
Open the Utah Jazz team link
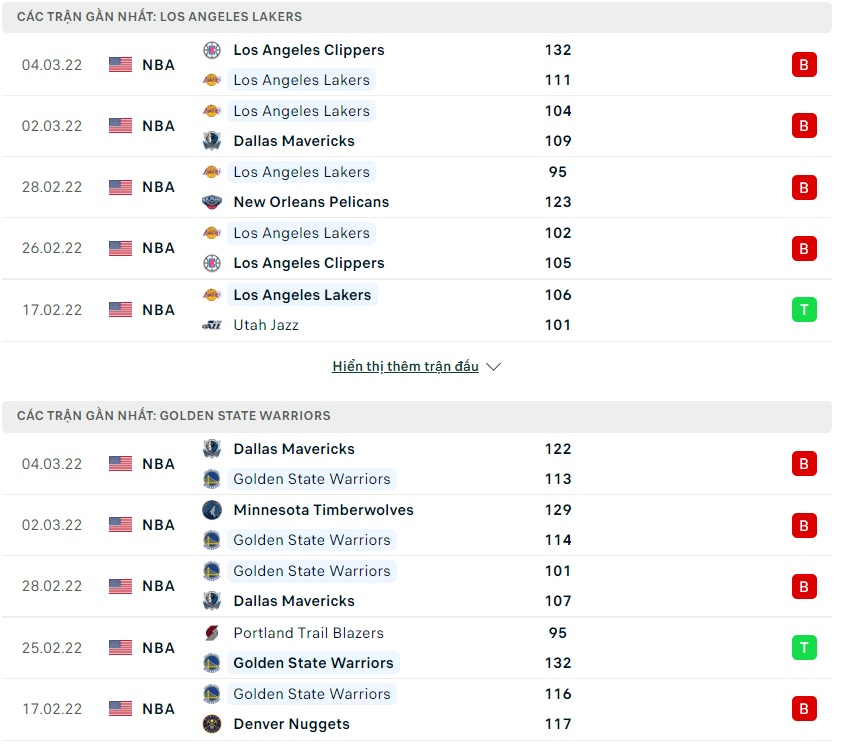[265, 325]
